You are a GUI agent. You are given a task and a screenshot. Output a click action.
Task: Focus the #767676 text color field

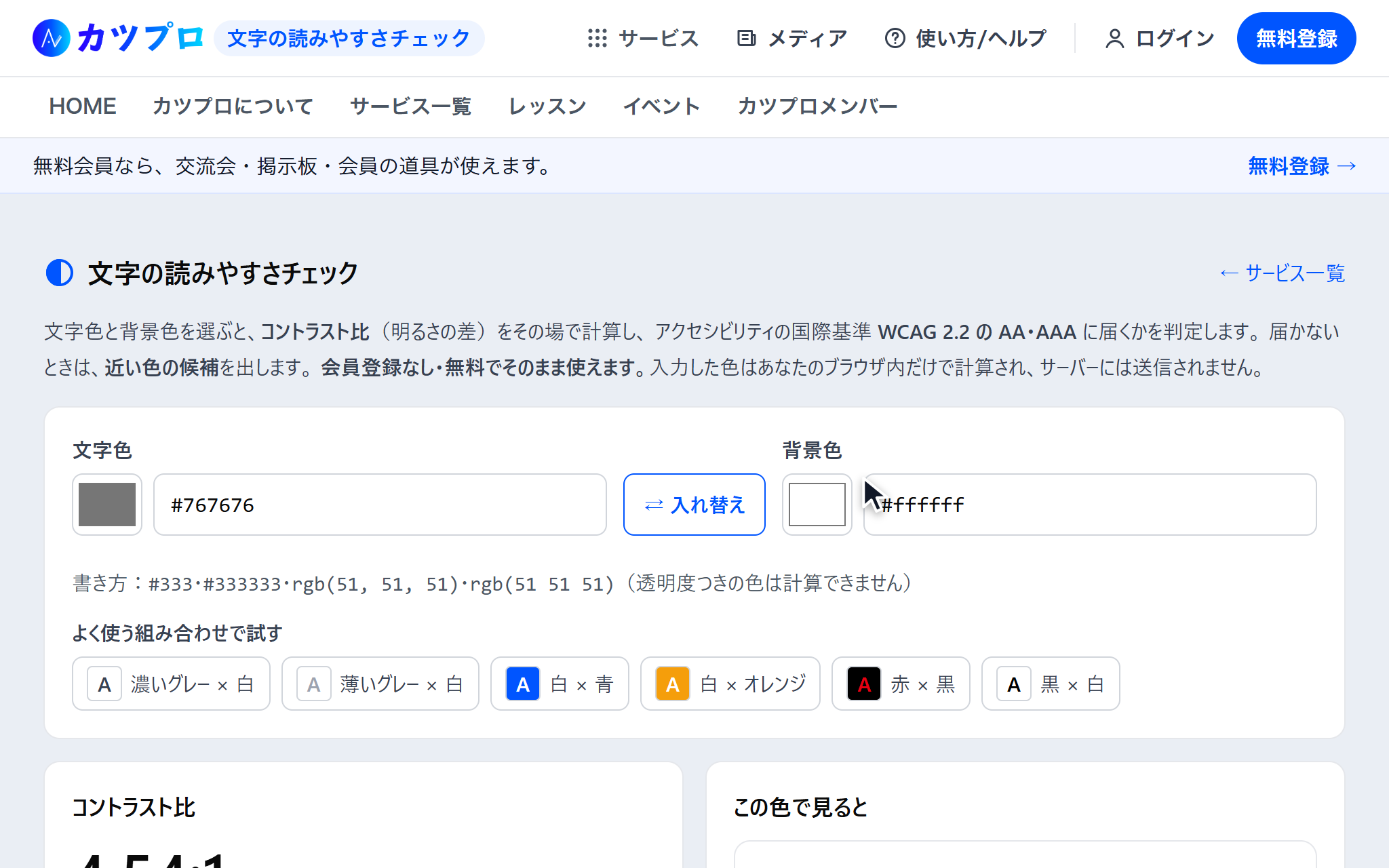coord(380,505)
